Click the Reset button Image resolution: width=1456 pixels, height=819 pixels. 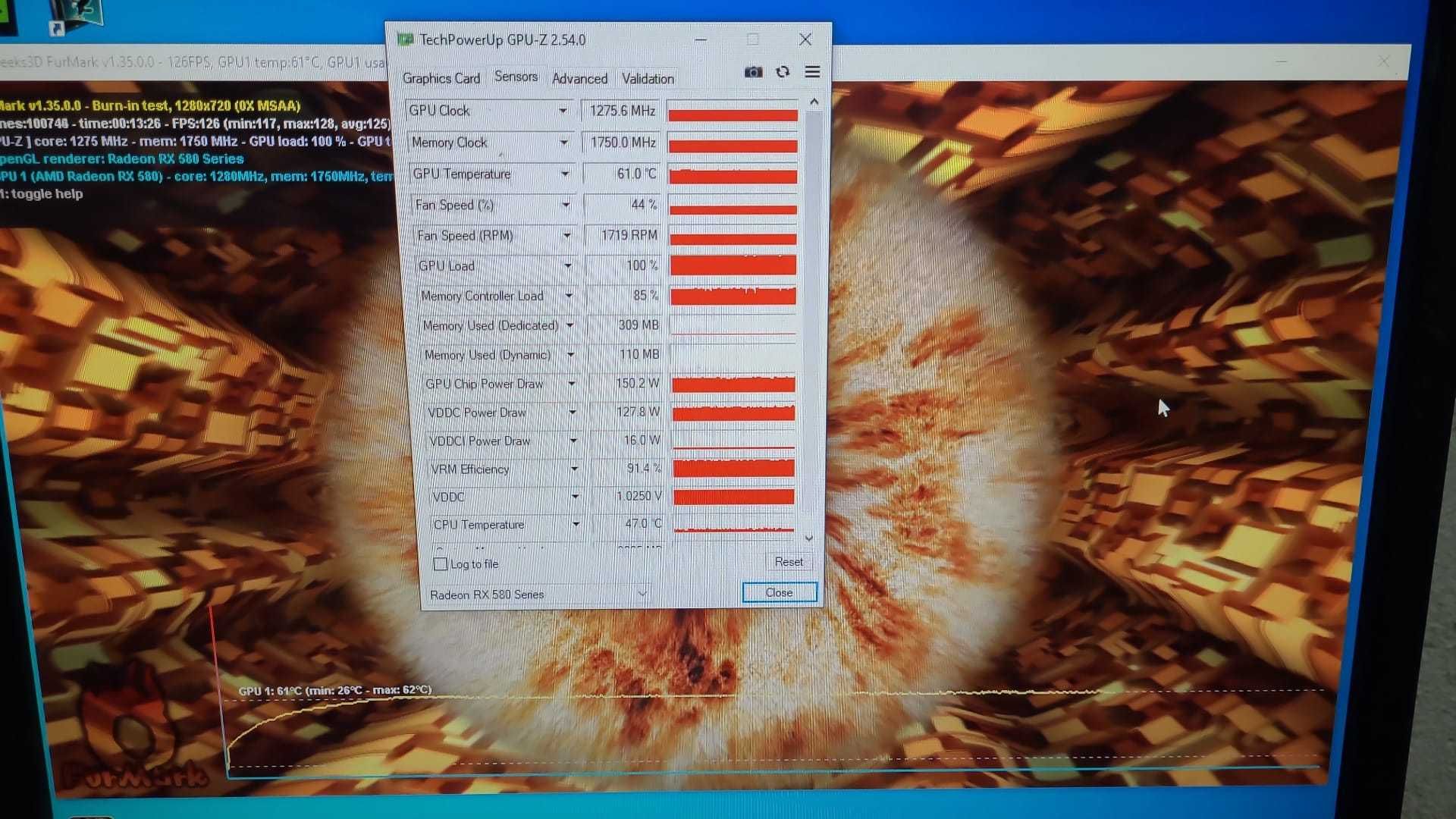(789, 562)
